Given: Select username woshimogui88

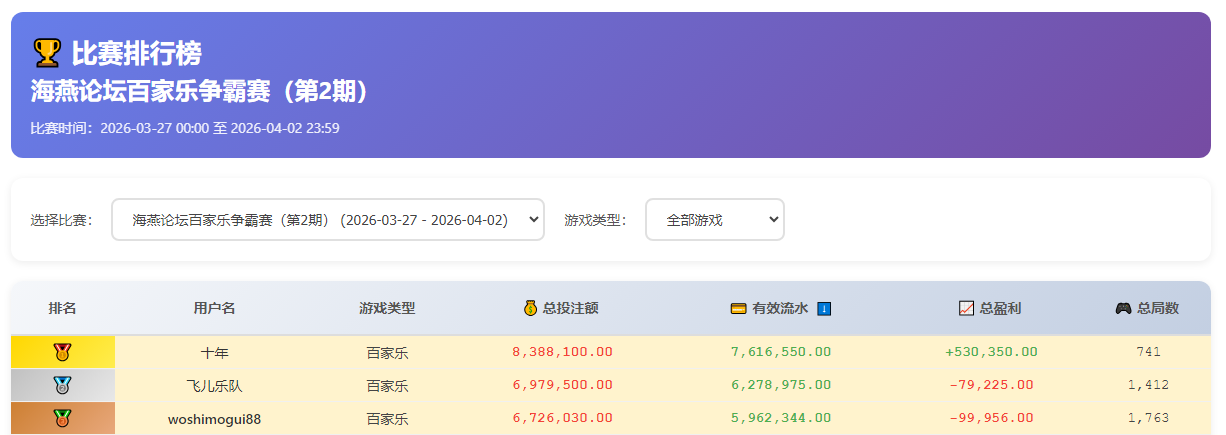Looking at the screenshot, I should click(x=215, y=419).
